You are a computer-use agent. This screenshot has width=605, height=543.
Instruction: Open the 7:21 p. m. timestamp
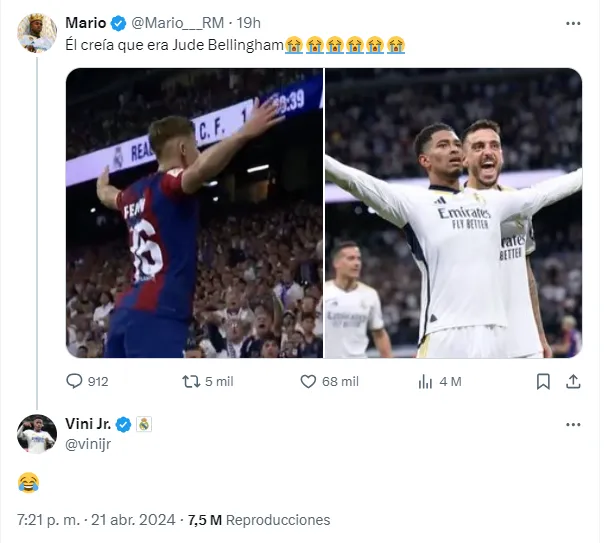[x=54, y=520]
